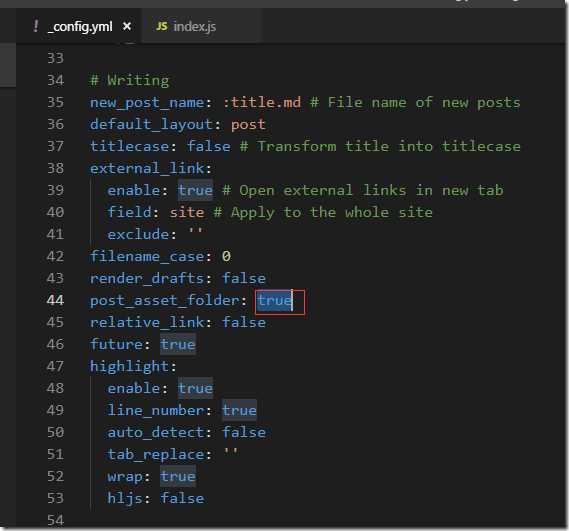
Task: Click the post_asset_folder key
Action: pyautogui.click(x=164, y=301)
